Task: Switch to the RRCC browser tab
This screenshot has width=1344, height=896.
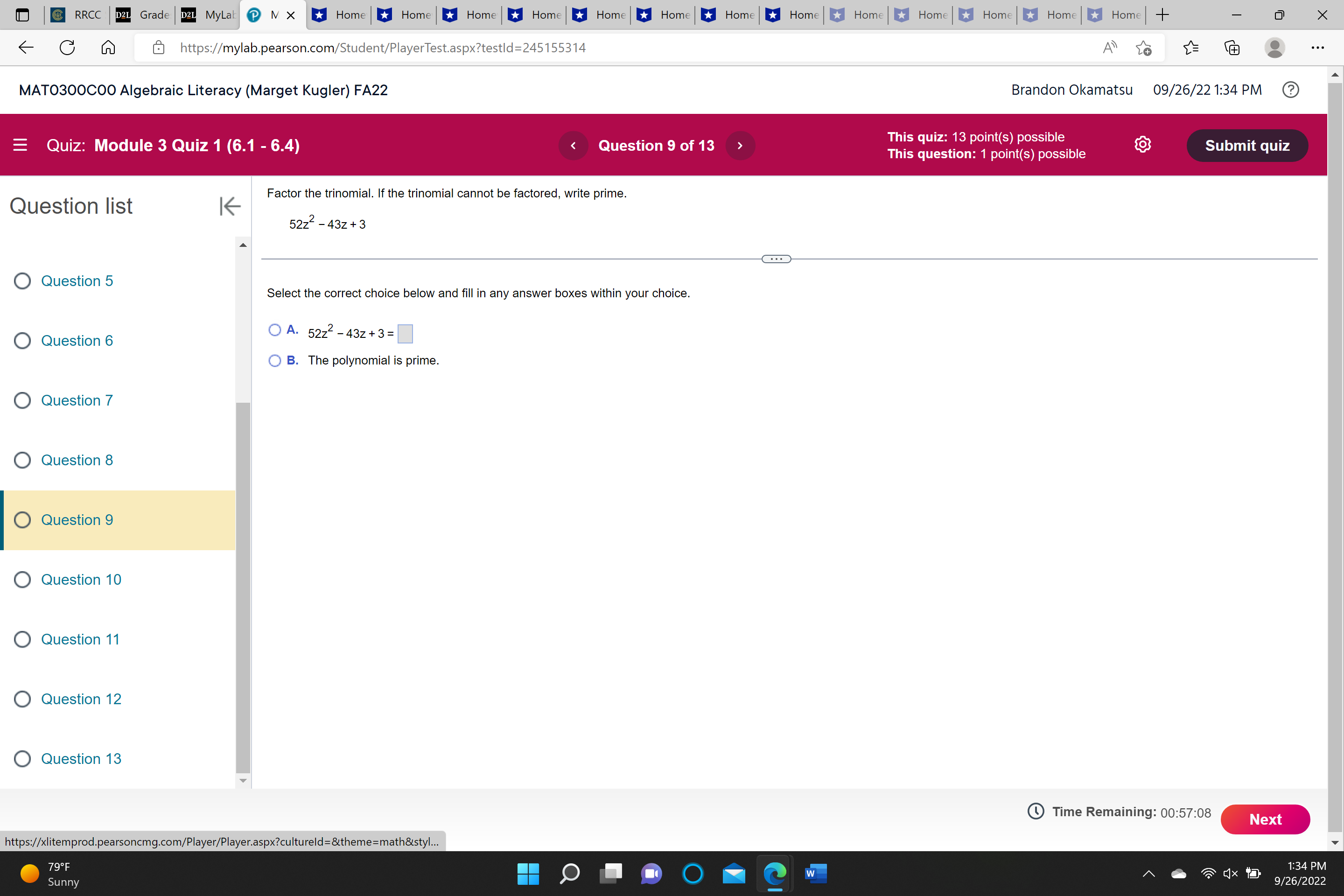Action: pyautogui.click(x=77, y=15)
